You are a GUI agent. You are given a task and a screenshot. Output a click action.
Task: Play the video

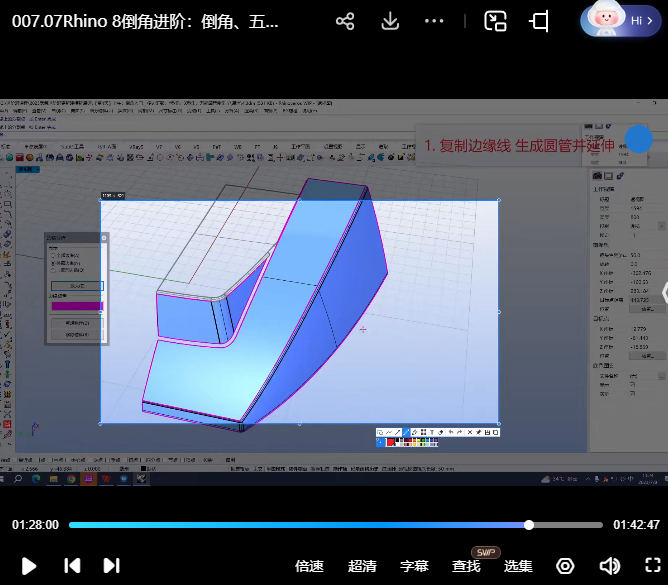click(x=29, y=566)
